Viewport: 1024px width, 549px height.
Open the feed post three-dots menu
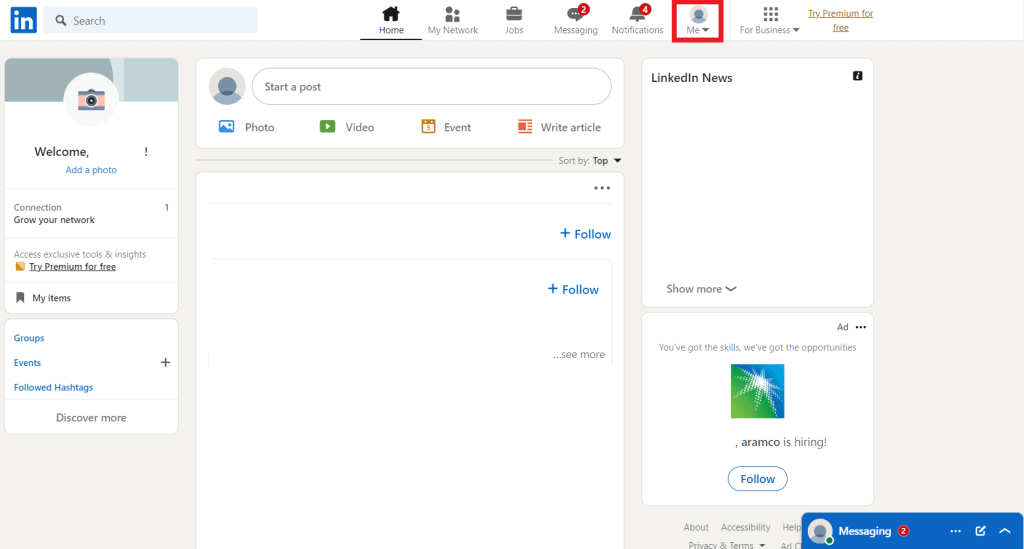pyautogui.click(x=602, y=188)
